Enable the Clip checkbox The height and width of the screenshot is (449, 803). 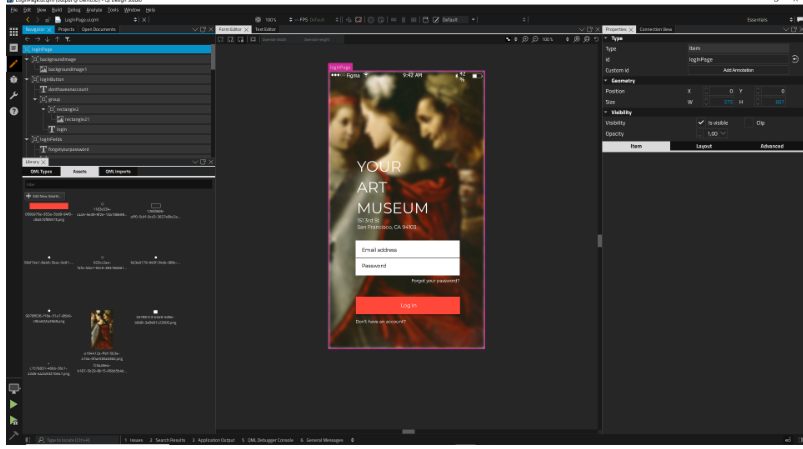[x=748, y=123]
